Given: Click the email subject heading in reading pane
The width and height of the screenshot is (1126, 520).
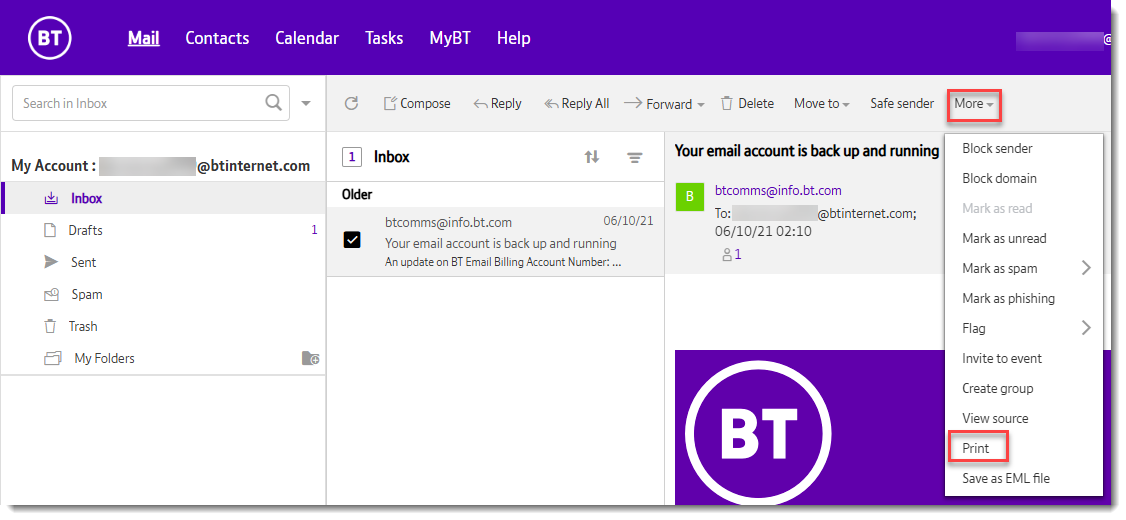Looking at the screenshot, I should tap(806, 151).
